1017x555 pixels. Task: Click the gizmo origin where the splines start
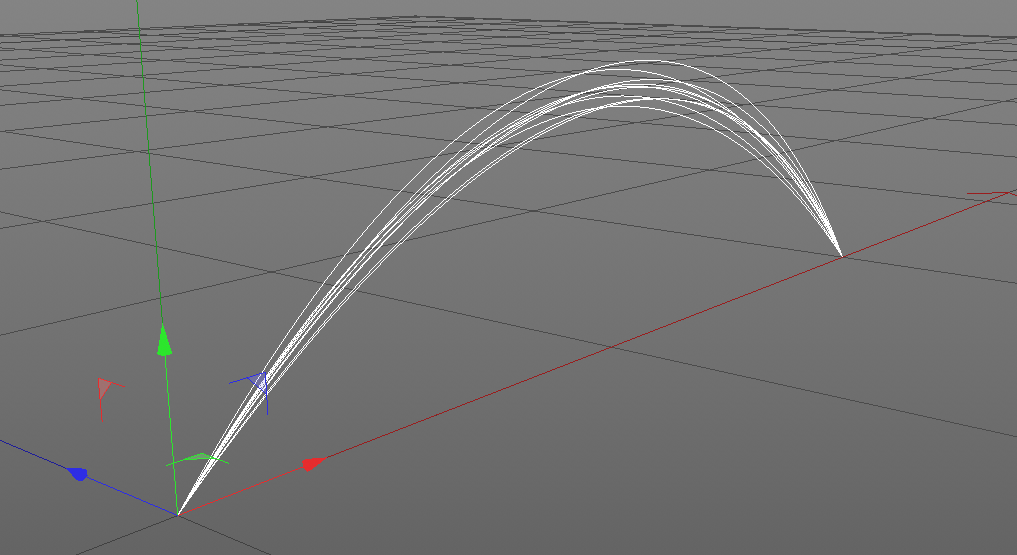point(178,514)
